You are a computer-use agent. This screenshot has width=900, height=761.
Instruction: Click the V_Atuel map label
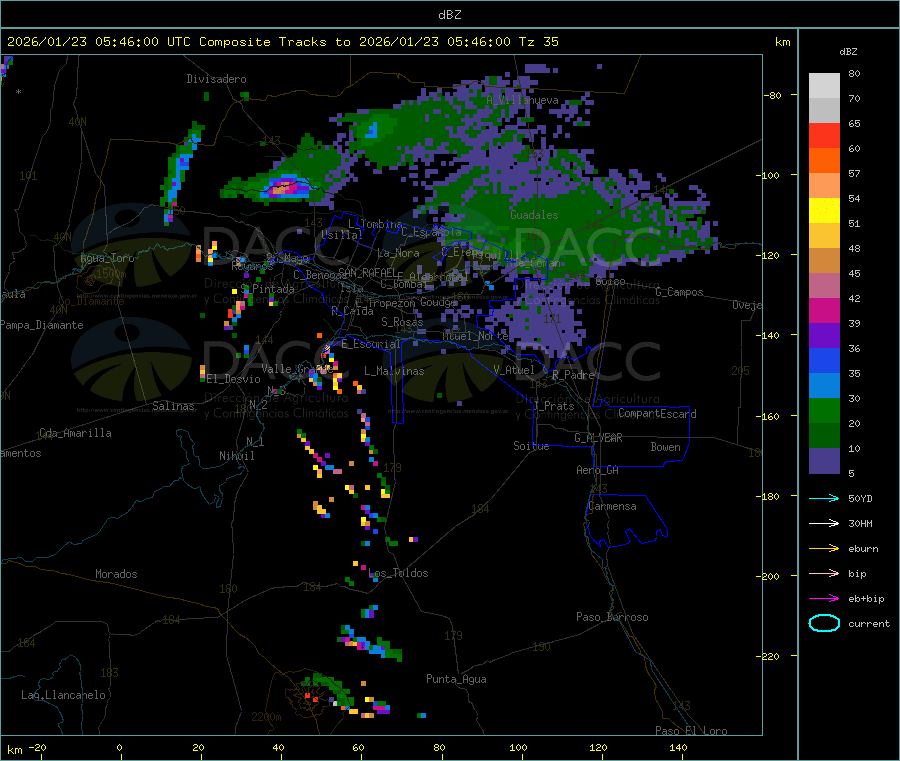coord(514,370)
